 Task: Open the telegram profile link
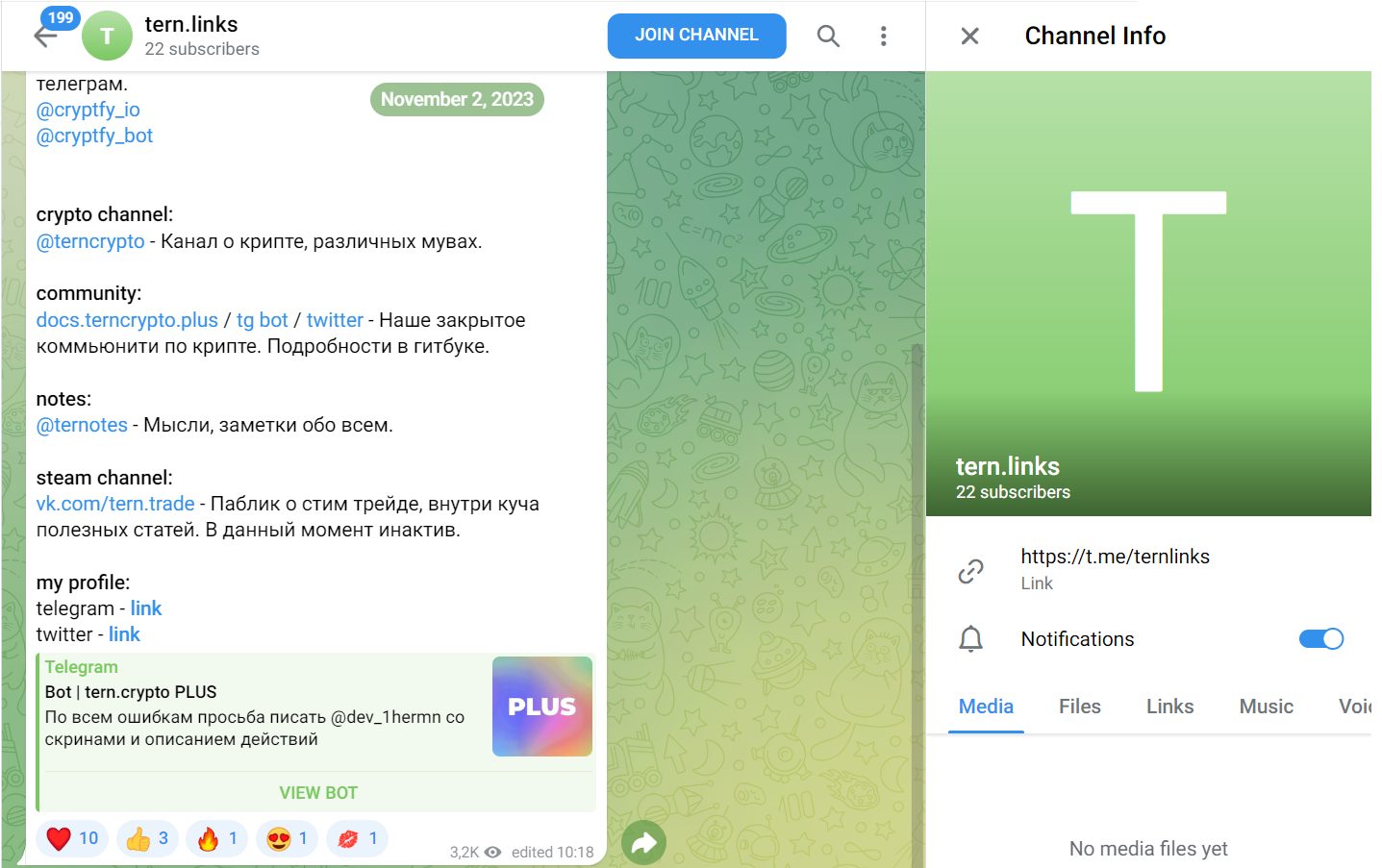point(146,608)
